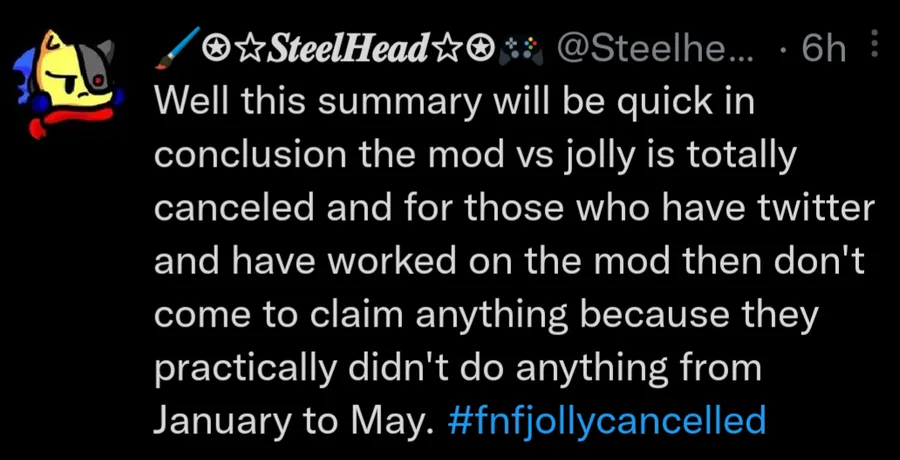Click the phrase 'January to May.'
The width and height of the screenshot is (900, 460).
click(292, 420)
